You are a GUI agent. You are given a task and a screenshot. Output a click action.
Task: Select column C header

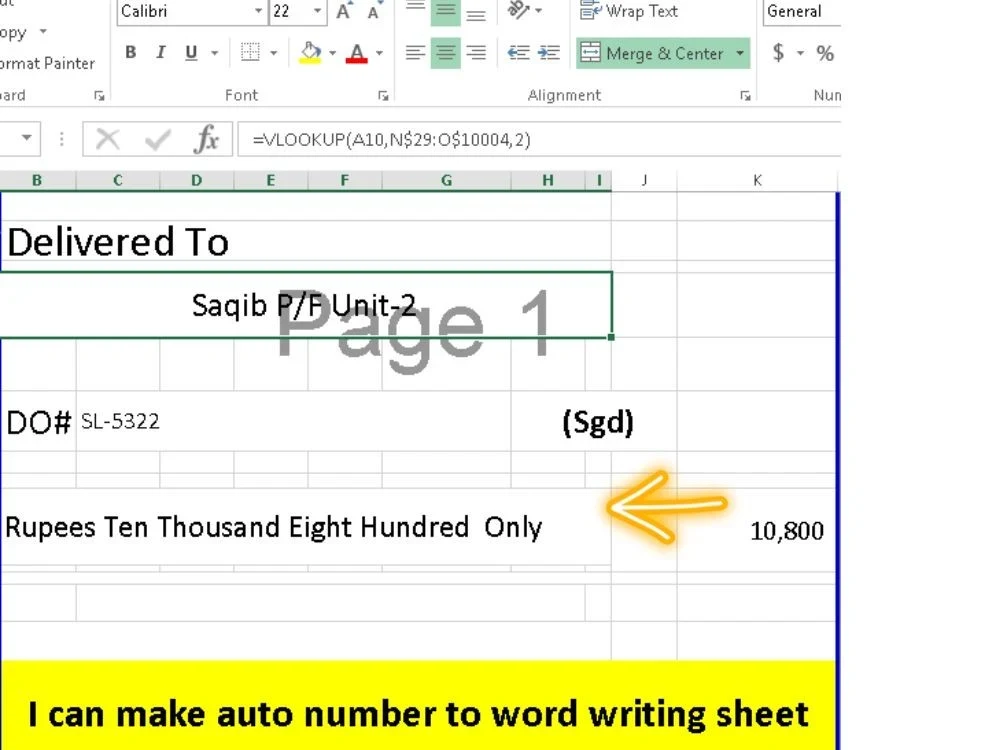[x=117, y=180]
